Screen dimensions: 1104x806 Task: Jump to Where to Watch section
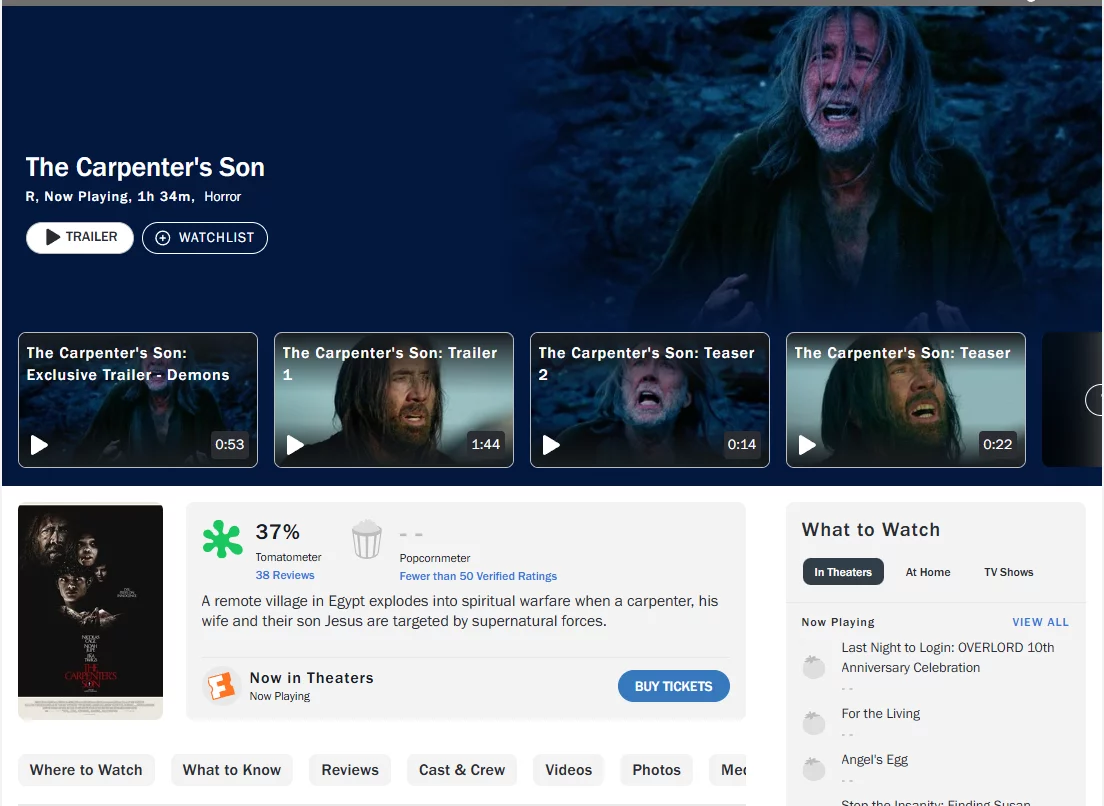[x=86, y=770]
